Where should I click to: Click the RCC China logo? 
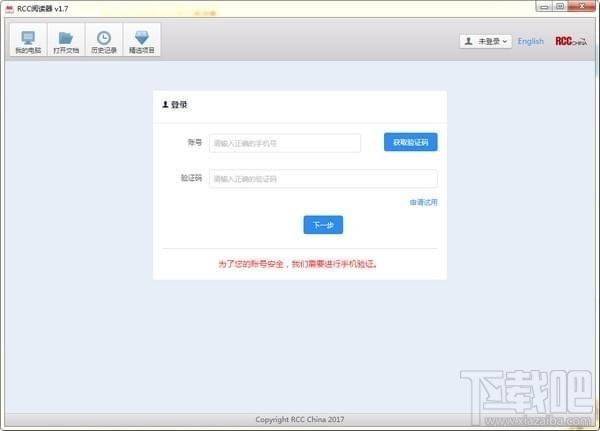tap(571, 41)
